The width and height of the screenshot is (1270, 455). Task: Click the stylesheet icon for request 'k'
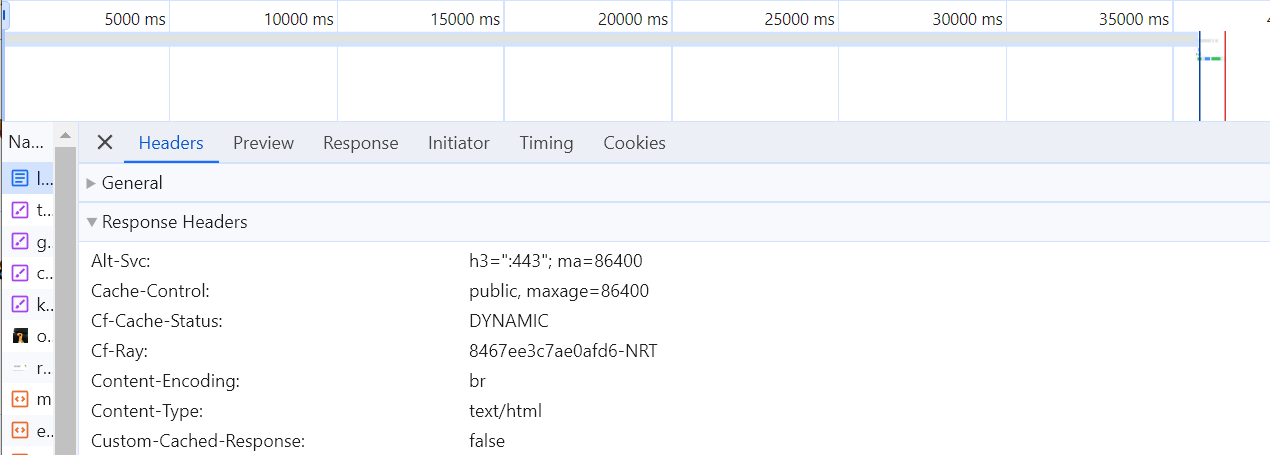[x=20, y=304]
